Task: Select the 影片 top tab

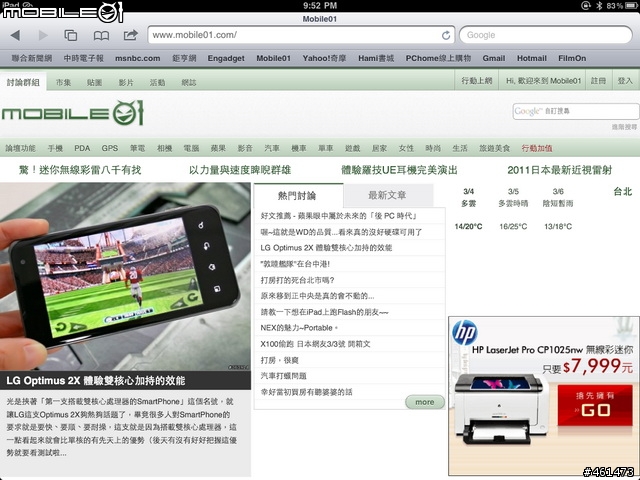Action: point(126,82)
